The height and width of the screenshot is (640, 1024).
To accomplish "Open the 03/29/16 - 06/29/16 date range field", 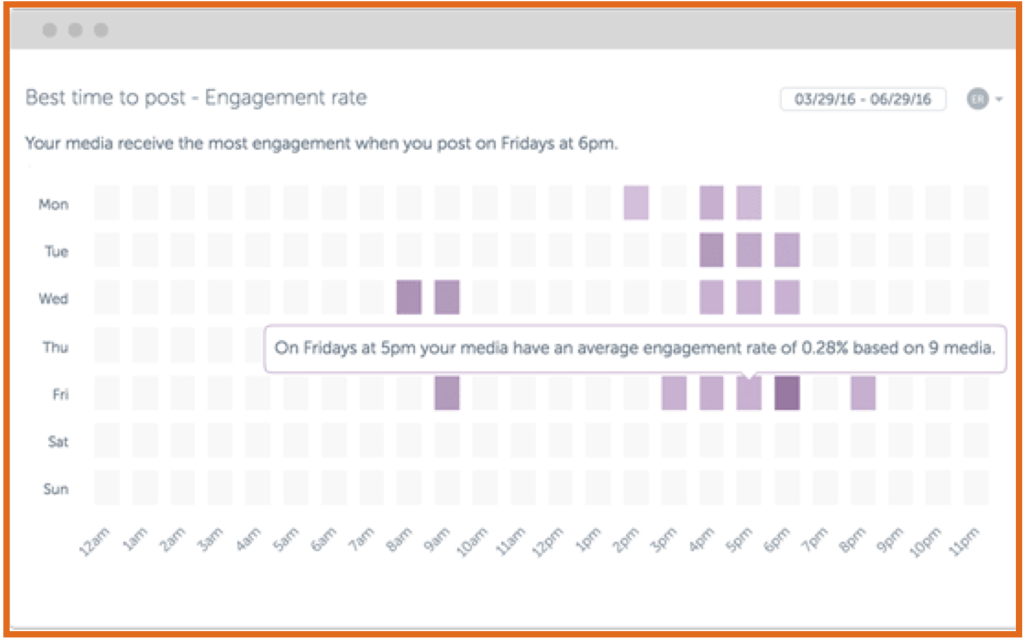I will (x=862, y=99).
